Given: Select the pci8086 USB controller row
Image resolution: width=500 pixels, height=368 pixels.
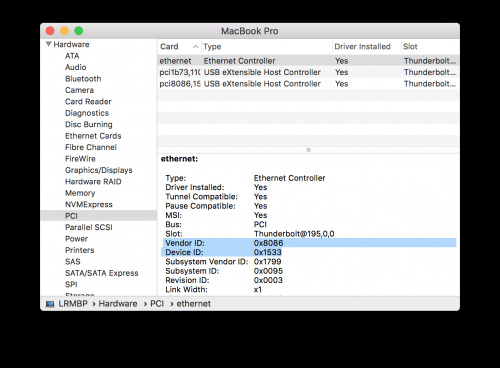Looking at the screenshot, I should coord(308,84).
